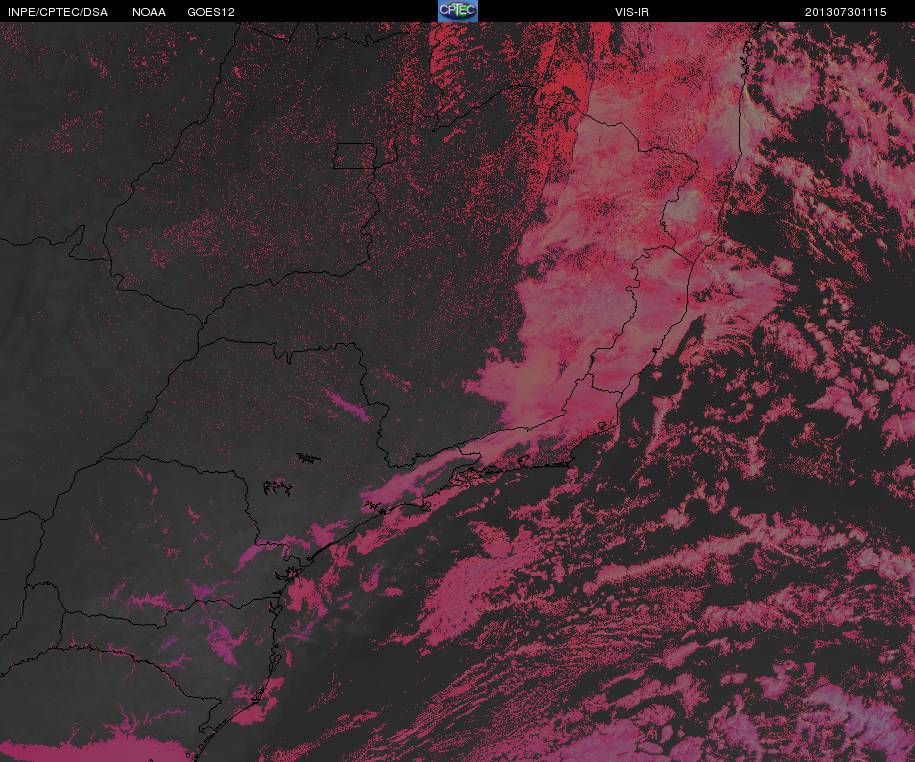Click the 201307301115 timestamp
Viewport: 915px width, 762px height.
pyautogui.click(x=846, y=12)
